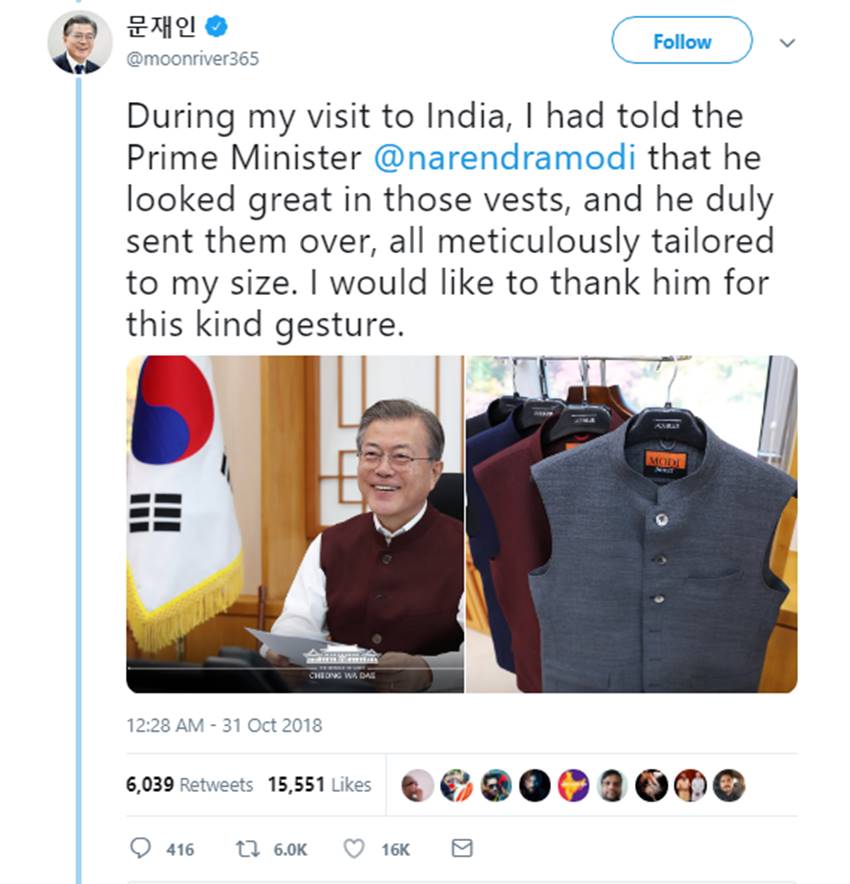View the 15,551 Likes list
850x884 pixels.
(x=319, y=785)
